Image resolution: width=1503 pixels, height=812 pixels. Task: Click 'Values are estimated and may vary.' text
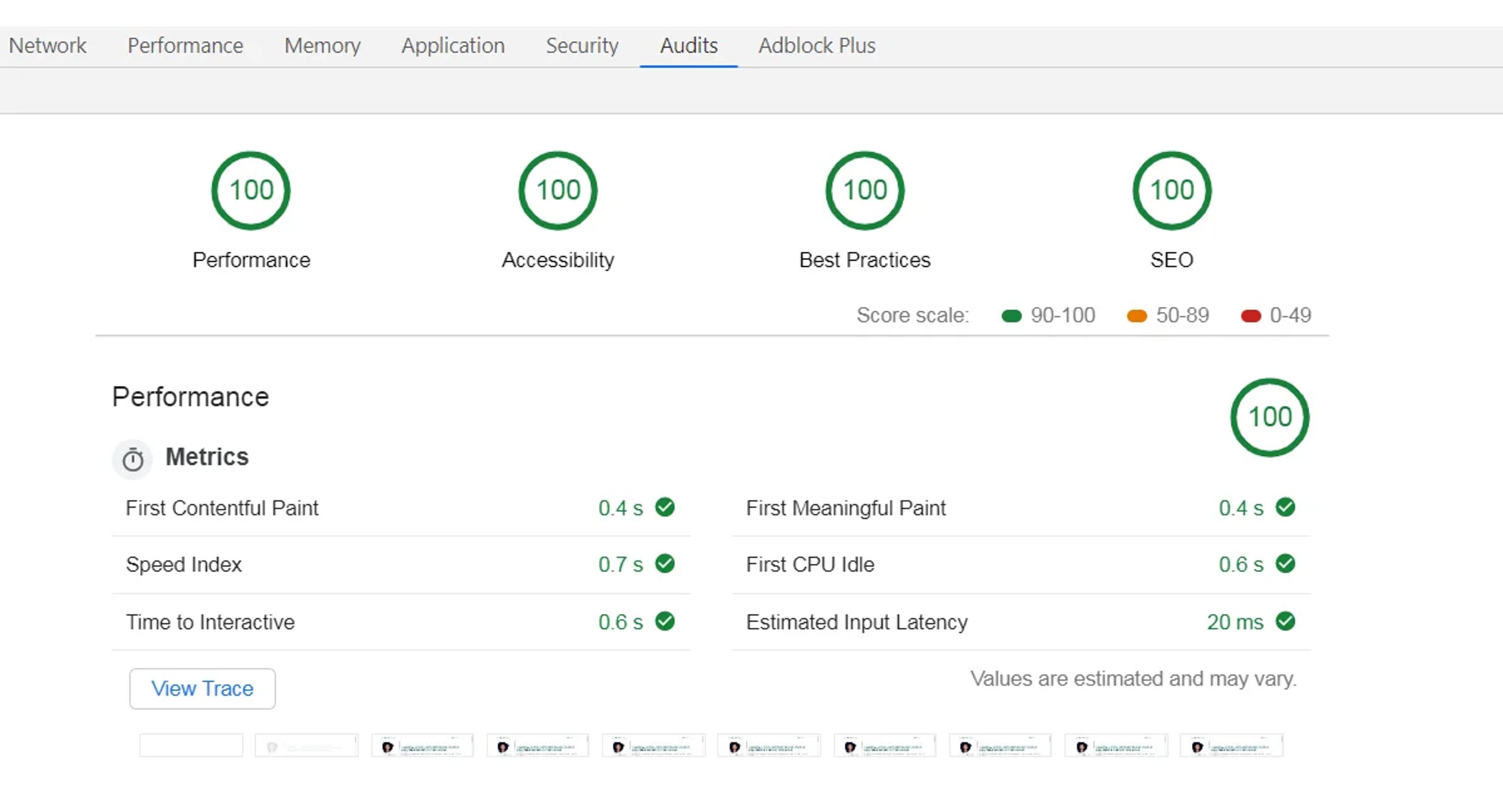[1133, 679]
